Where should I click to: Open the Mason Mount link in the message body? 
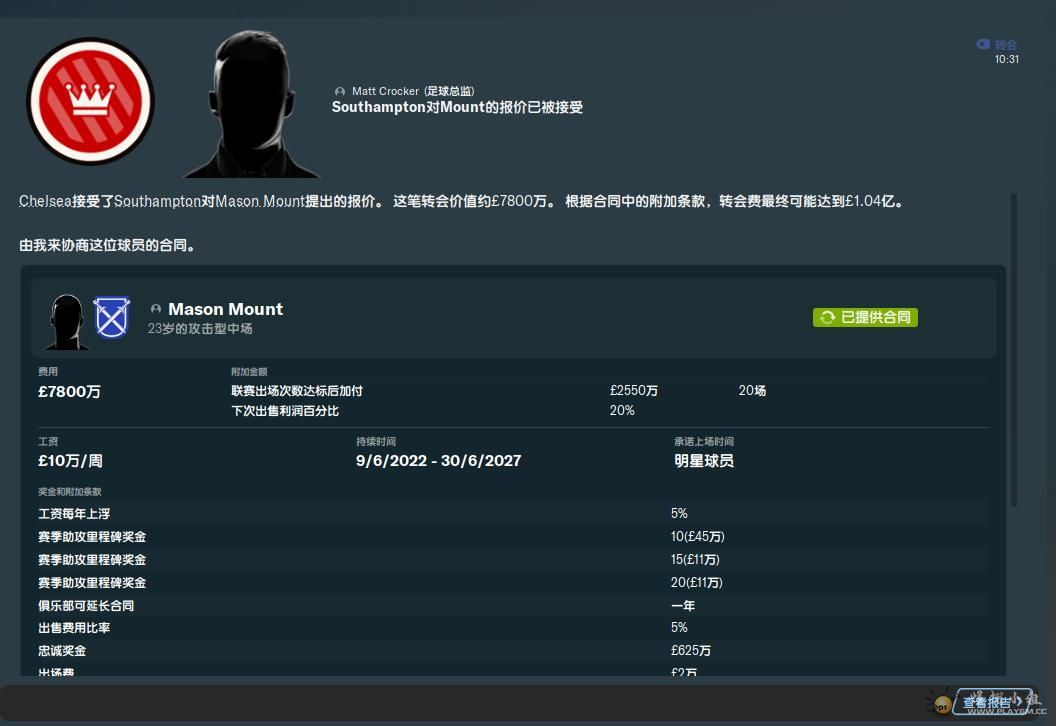[258, 201]
